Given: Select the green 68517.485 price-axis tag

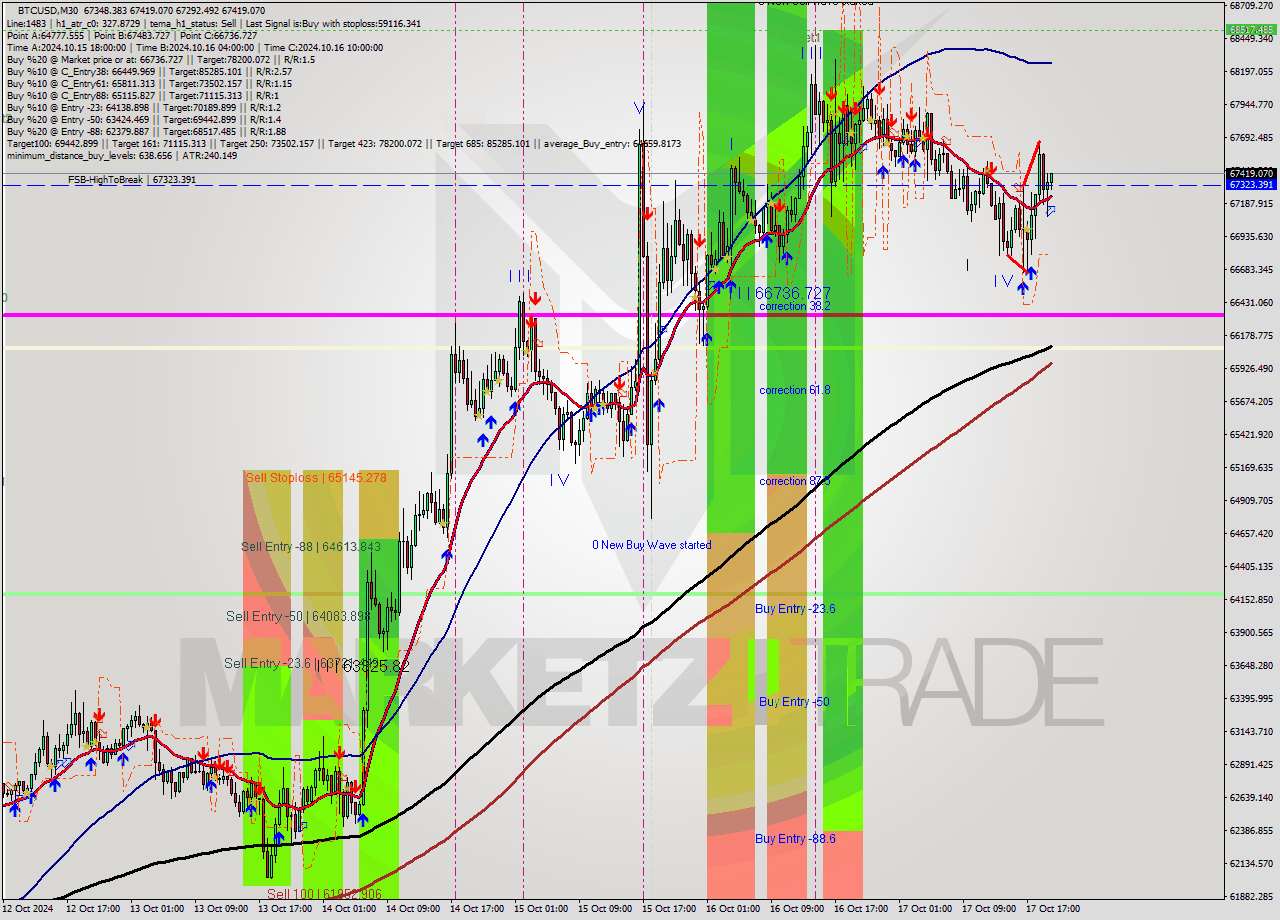Looking at the screenshot, I should tap(1251, 30).
